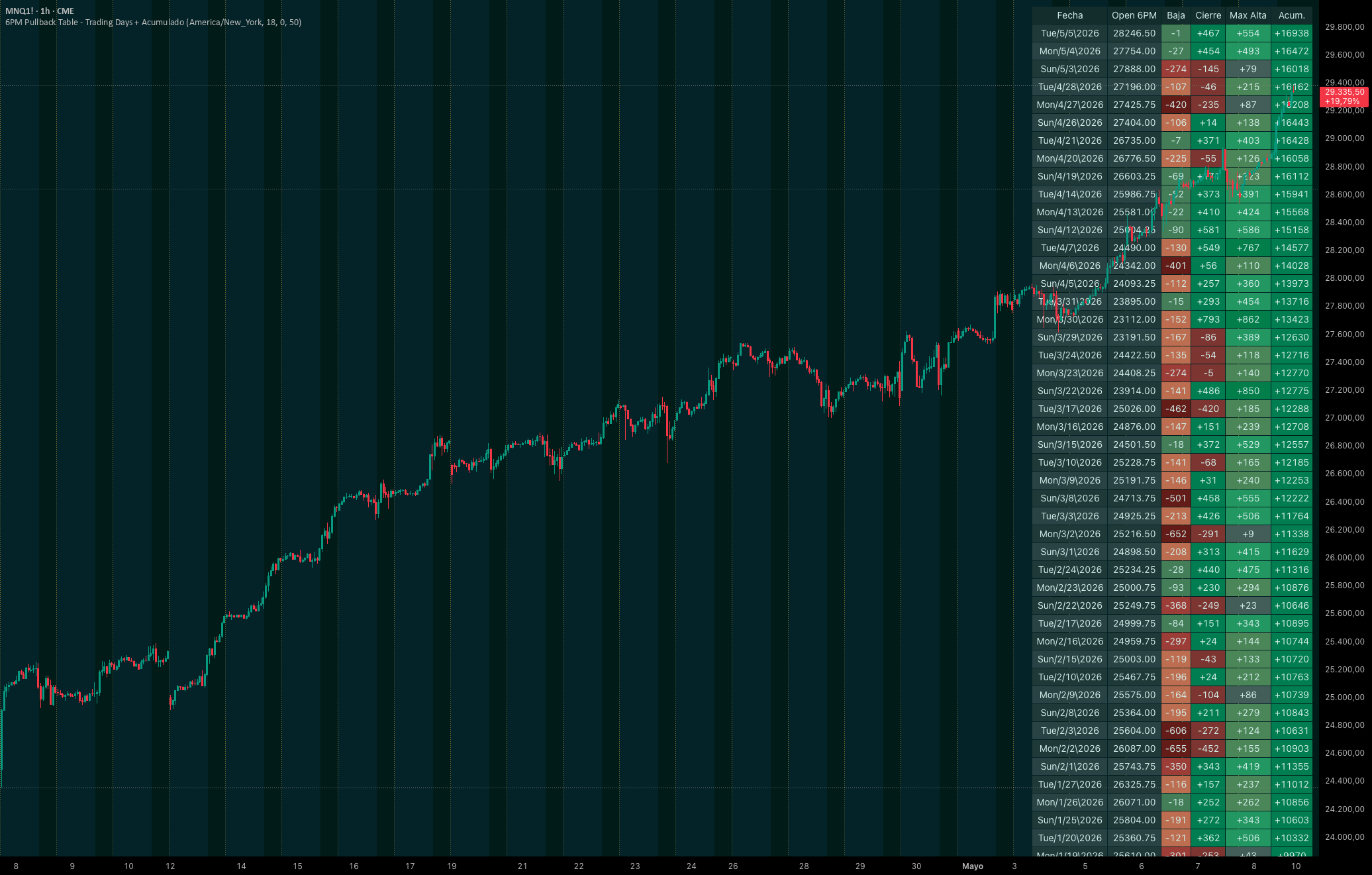Viewport: 1372px width, 875px height.
Task: Click the 27.000,00 price axis label
Action: [1344, 418]
